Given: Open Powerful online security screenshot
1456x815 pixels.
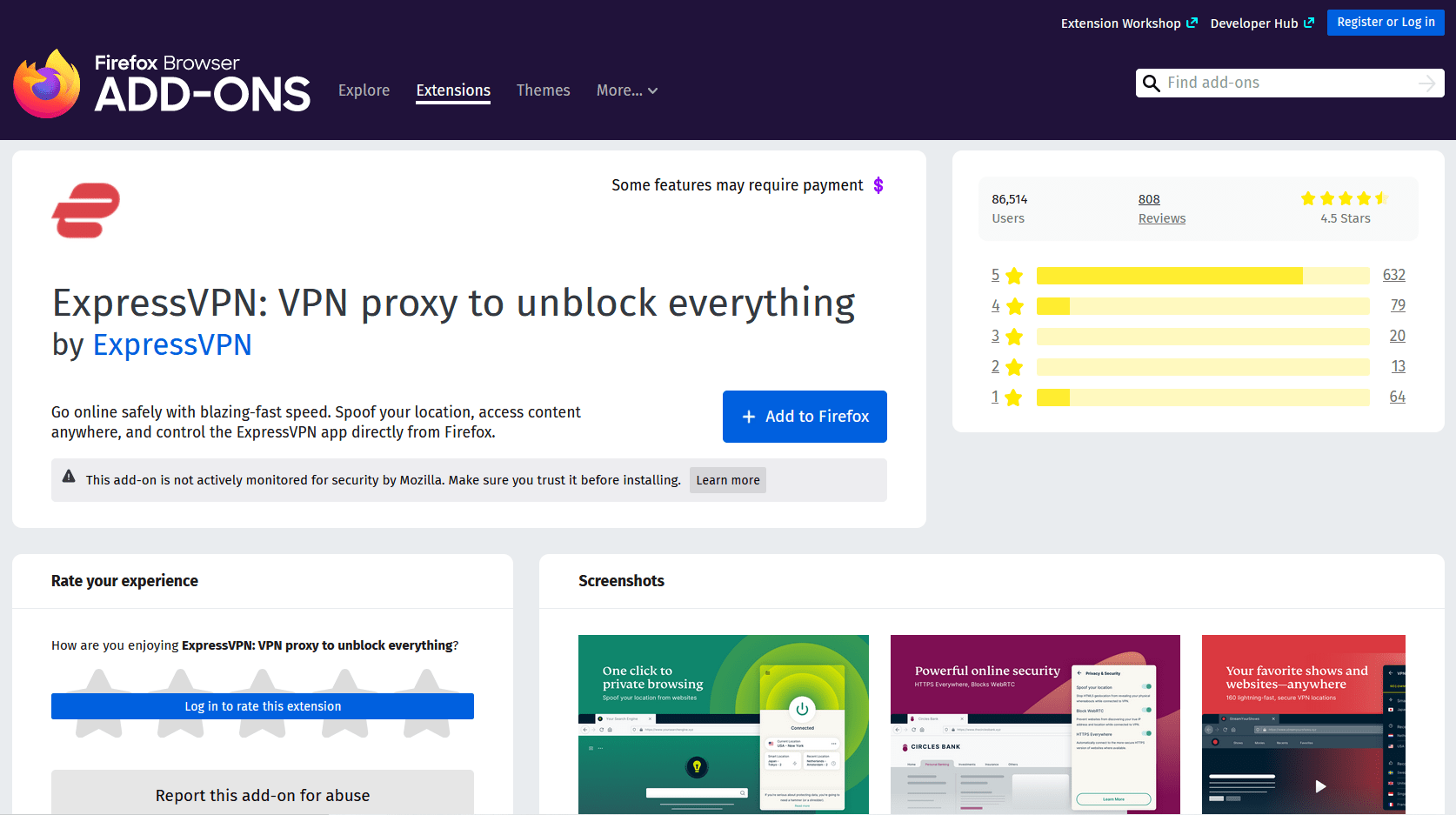Looking at the screenshot, I should tap(1035, 725).
